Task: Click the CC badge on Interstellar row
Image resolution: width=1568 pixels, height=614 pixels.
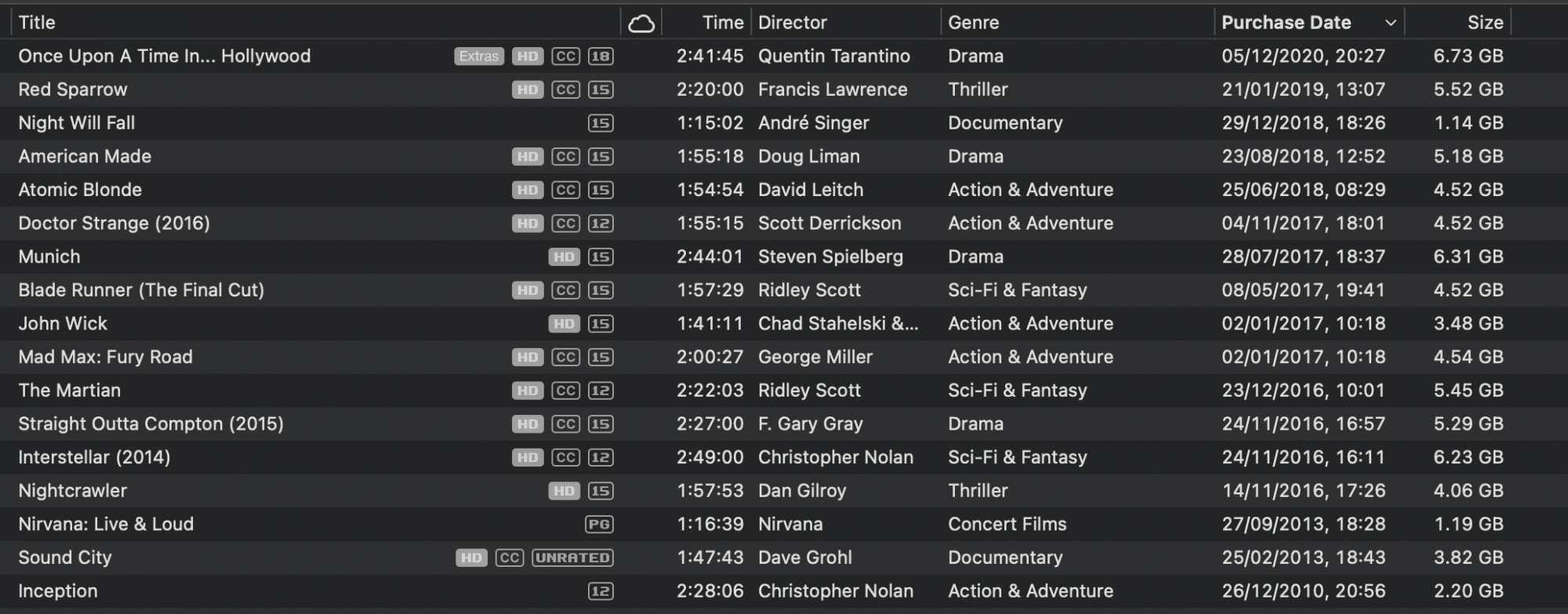Action: pyautogui.click(x=565, y=458)
